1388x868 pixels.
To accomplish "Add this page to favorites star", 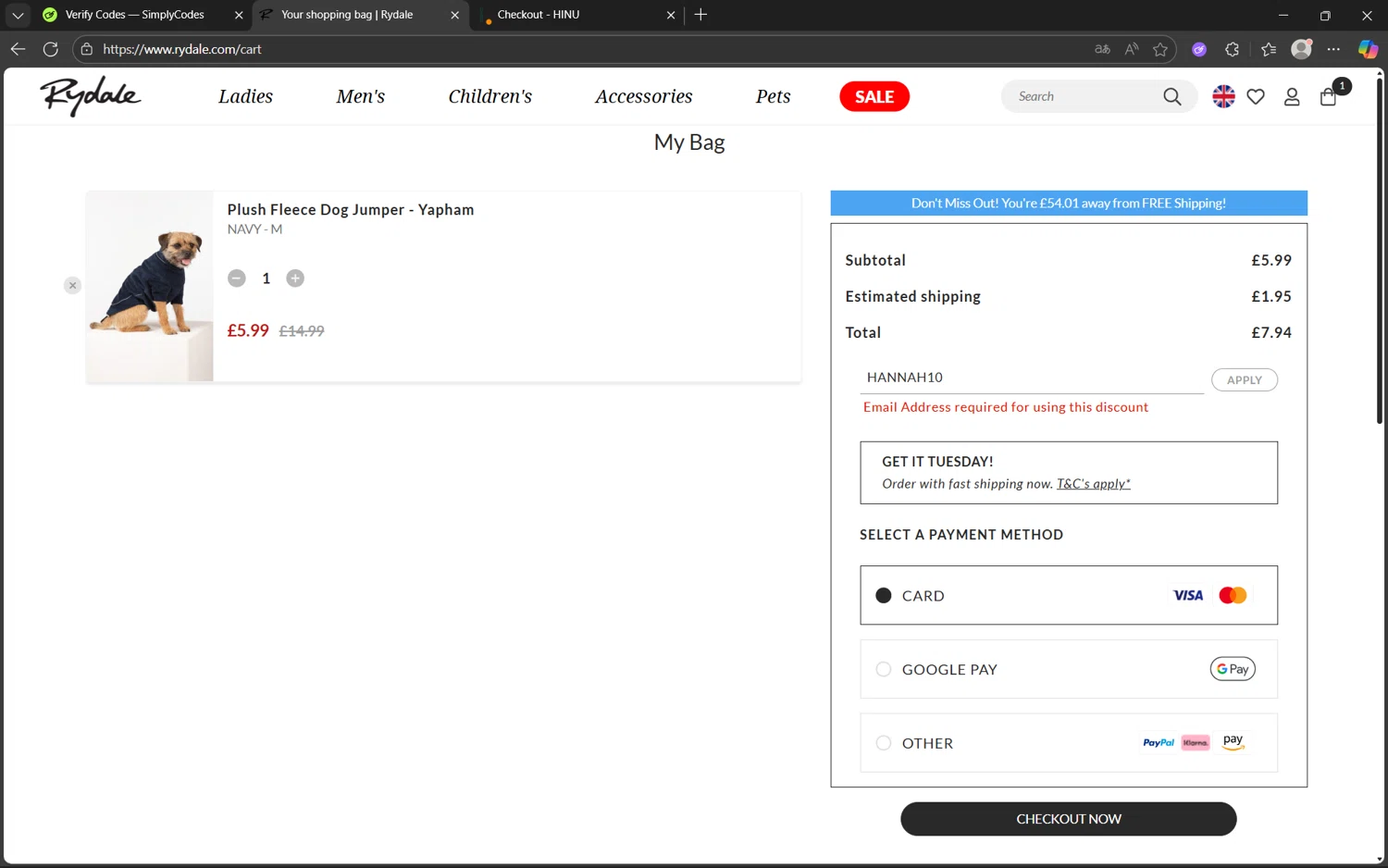I will tap(1160, 49).
